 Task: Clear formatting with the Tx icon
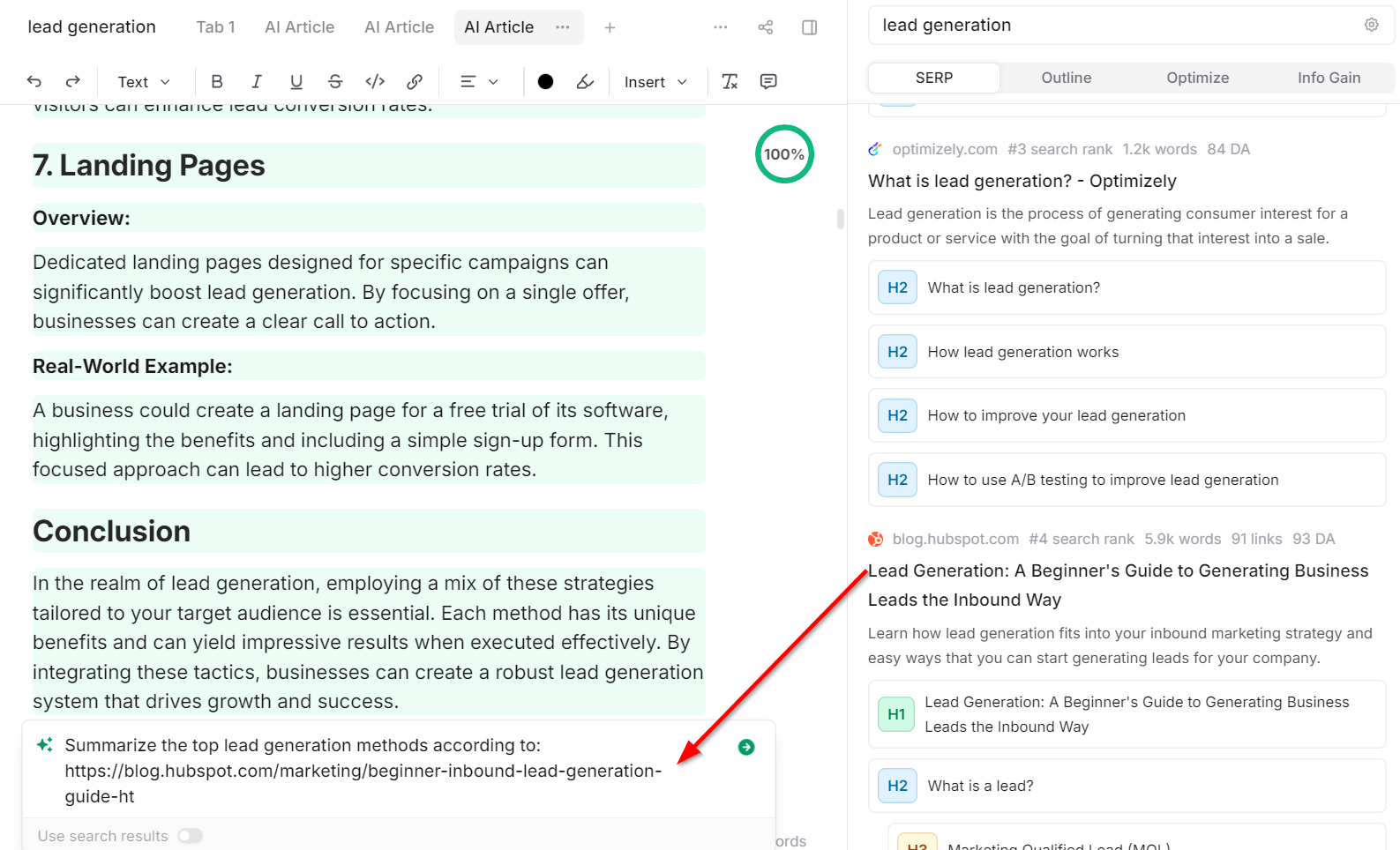[x=730, y=81]
